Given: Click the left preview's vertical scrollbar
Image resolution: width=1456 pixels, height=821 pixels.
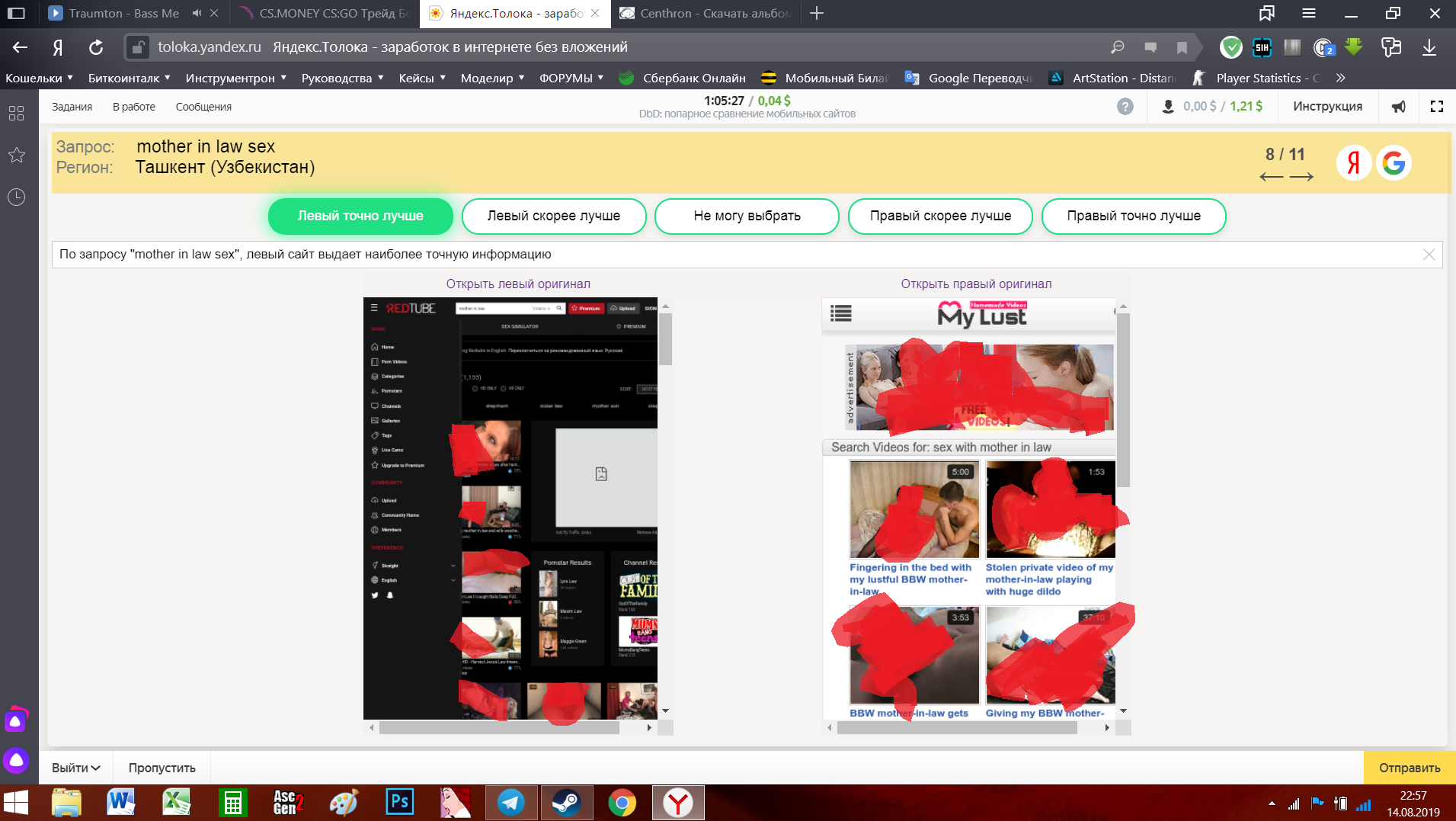Looking at the screenshot, I should 665,340.
